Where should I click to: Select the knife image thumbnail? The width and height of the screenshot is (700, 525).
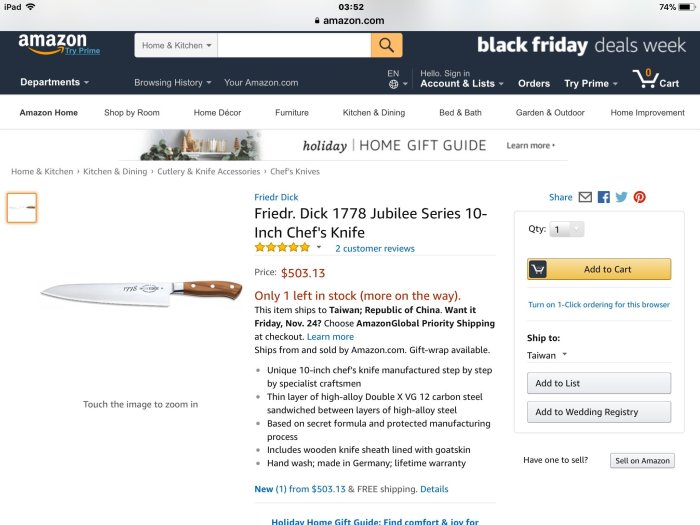pyautogui.click(x=21, y=208)
